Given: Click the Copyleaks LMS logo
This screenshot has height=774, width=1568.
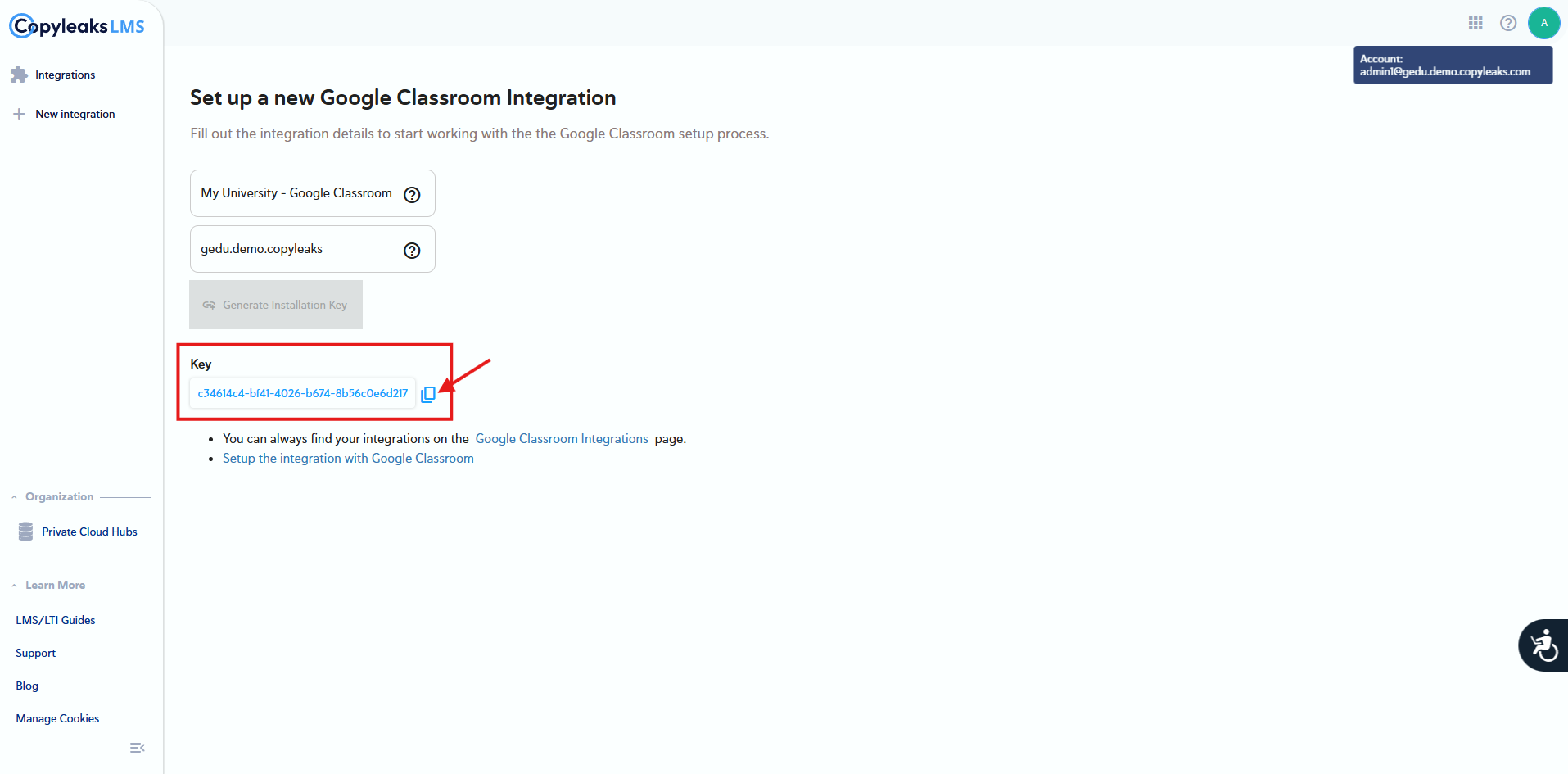Looking at the screenshot, I should [x=77, y=26].
